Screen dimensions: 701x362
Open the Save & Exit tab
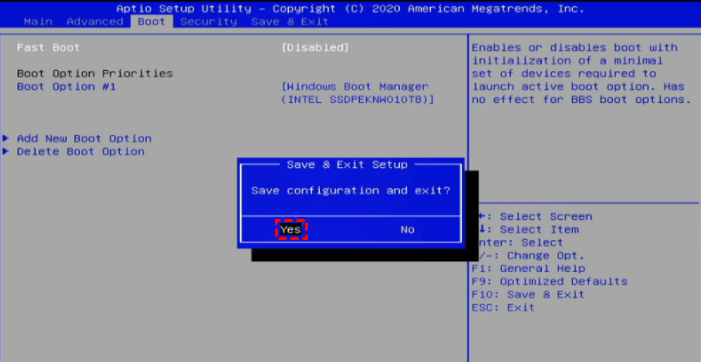click(290, 21)
